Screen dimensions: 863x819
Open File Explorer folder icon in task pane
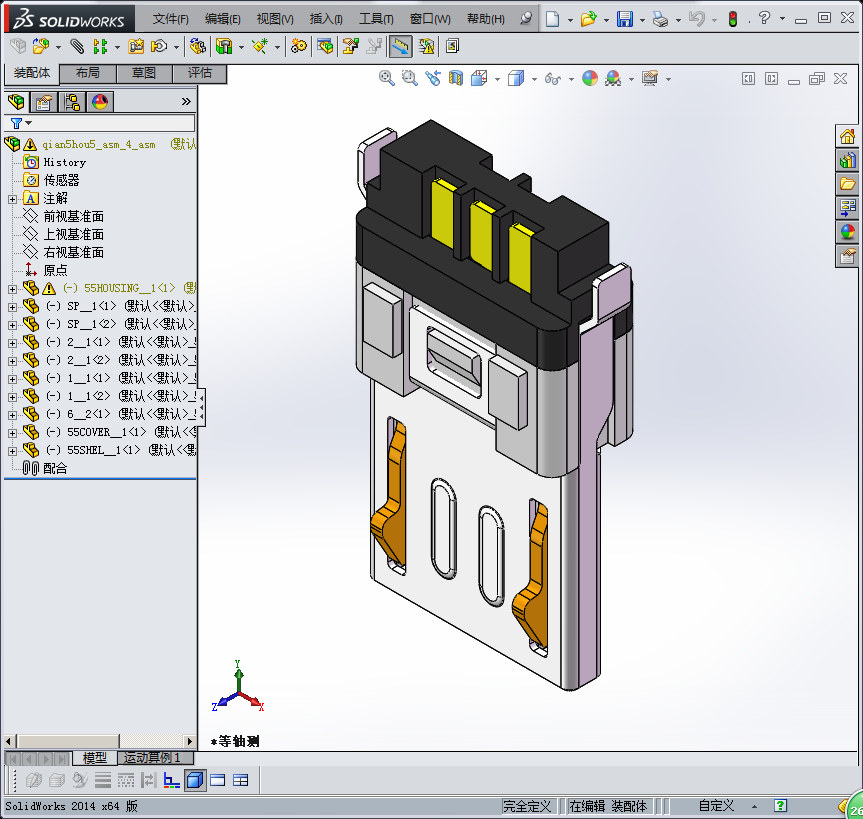point(848,184)
